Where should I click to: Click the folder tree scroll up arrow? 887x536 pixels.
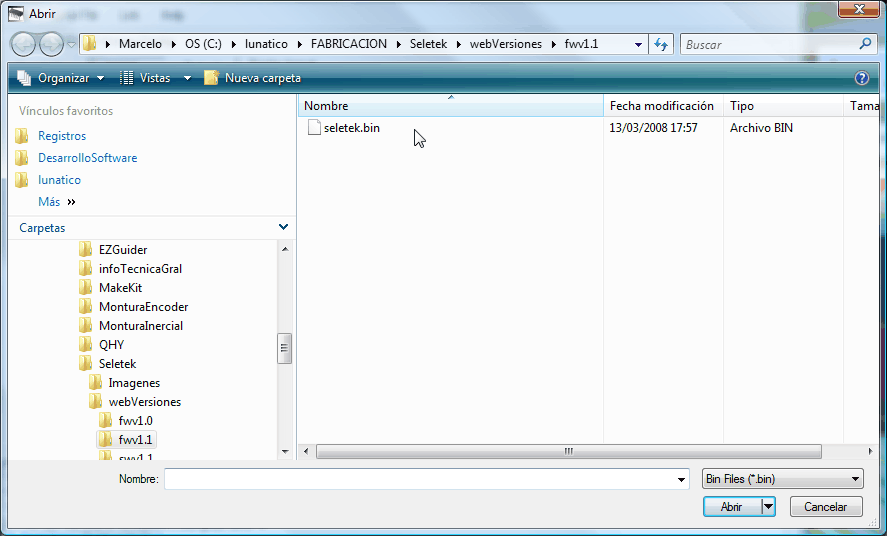tap(285, 249)
